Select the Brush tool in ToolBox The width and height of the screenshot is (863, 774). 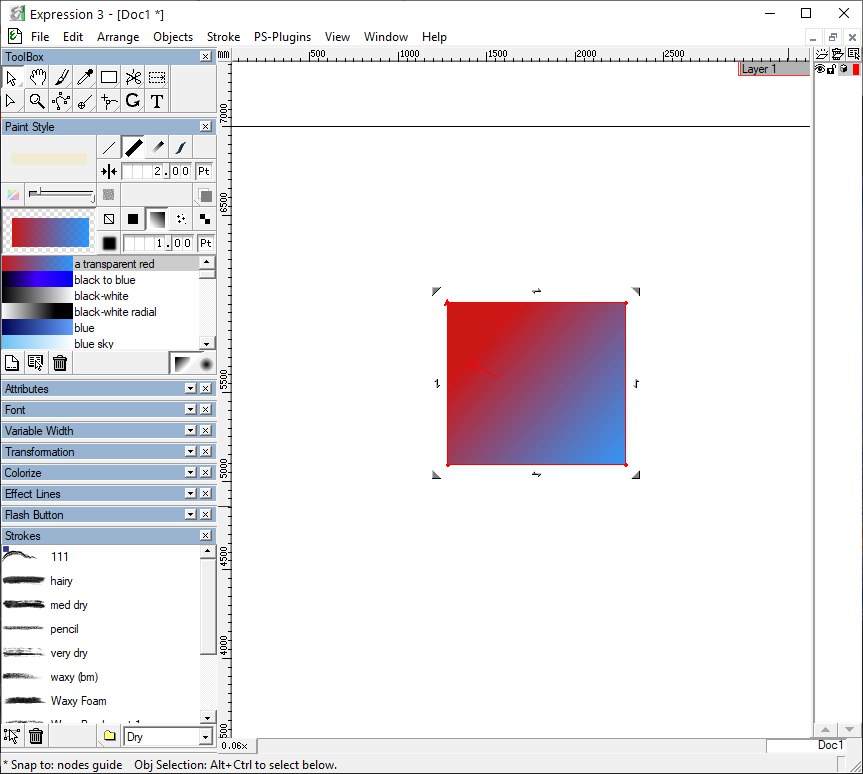61,77
